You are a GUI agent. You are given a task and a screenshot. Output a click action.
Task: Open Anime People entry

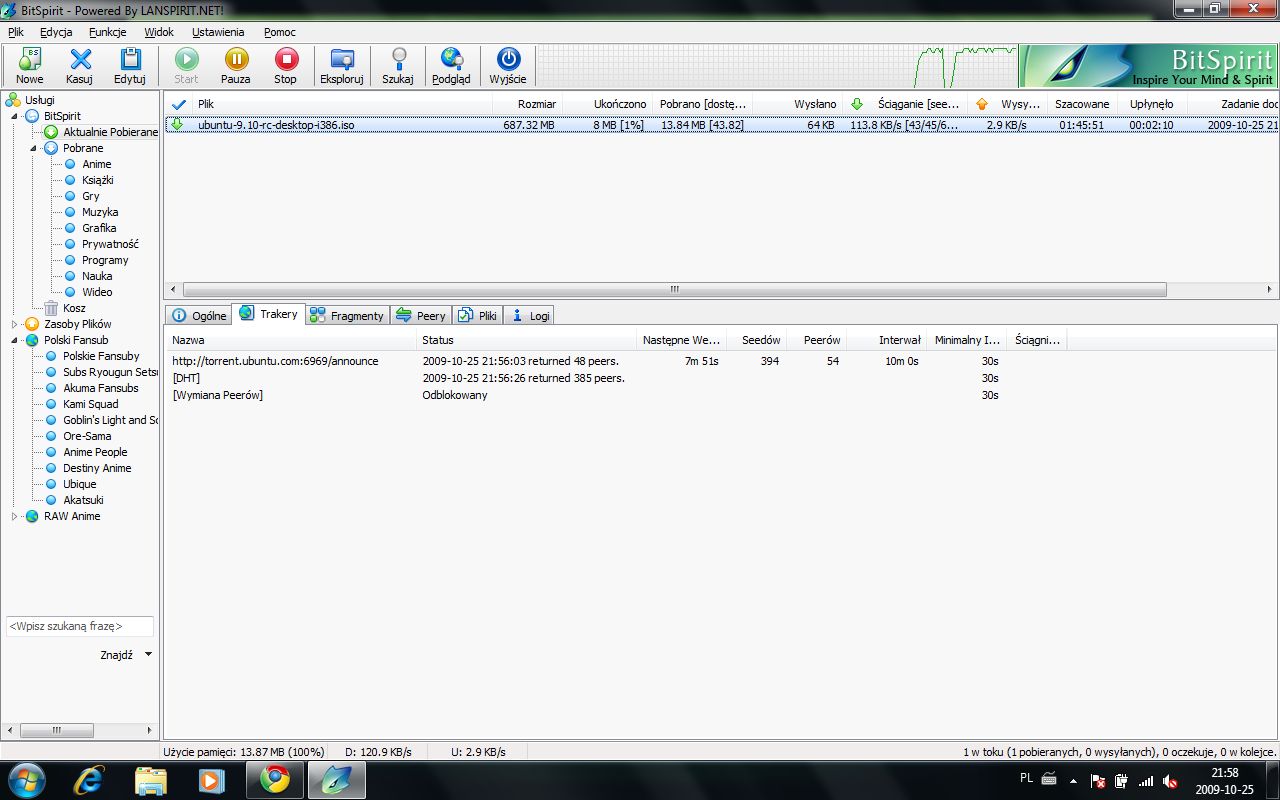[x=95, y=452]
